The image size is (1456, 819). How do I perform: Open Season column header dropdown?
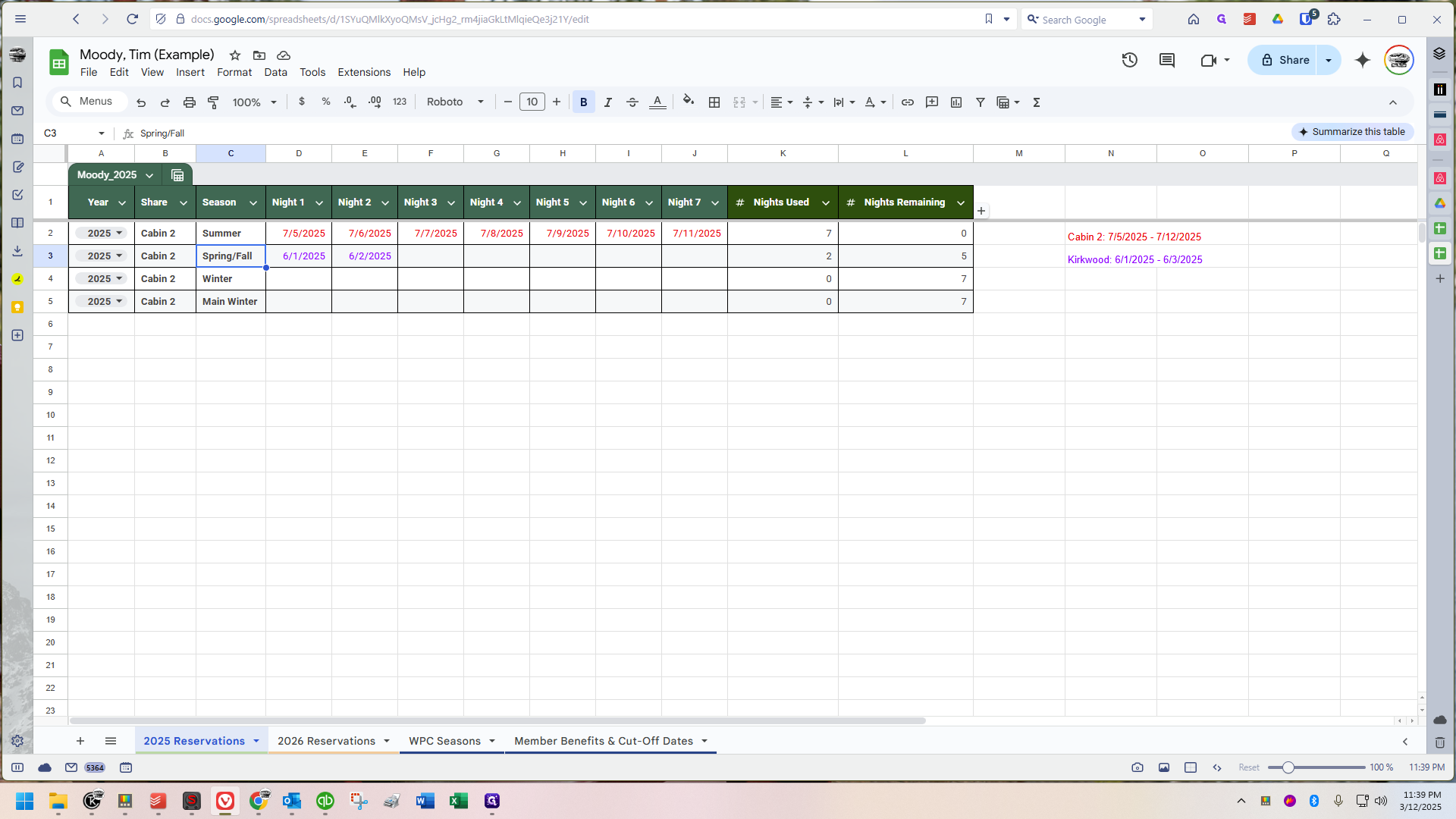(253, 203)
